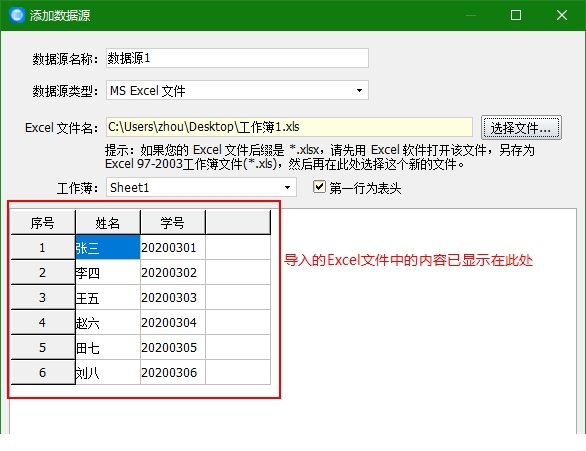
Task: Select the cell 刘八
Action: point(108,373)
